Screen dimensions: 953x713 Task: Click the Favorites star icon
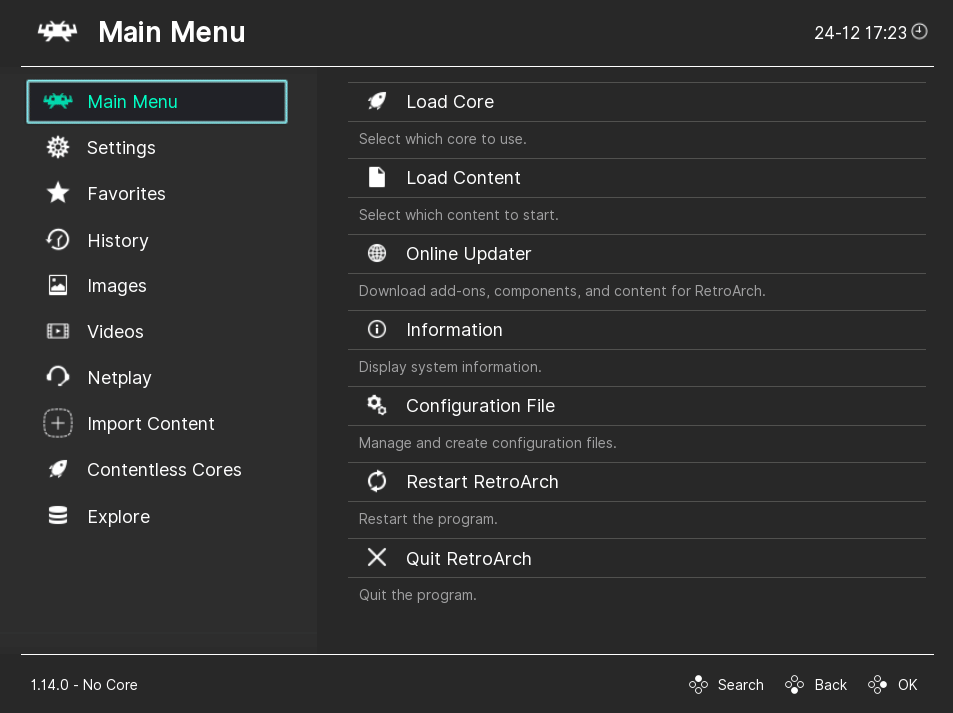pyautogui.click(x=58, y=193)
